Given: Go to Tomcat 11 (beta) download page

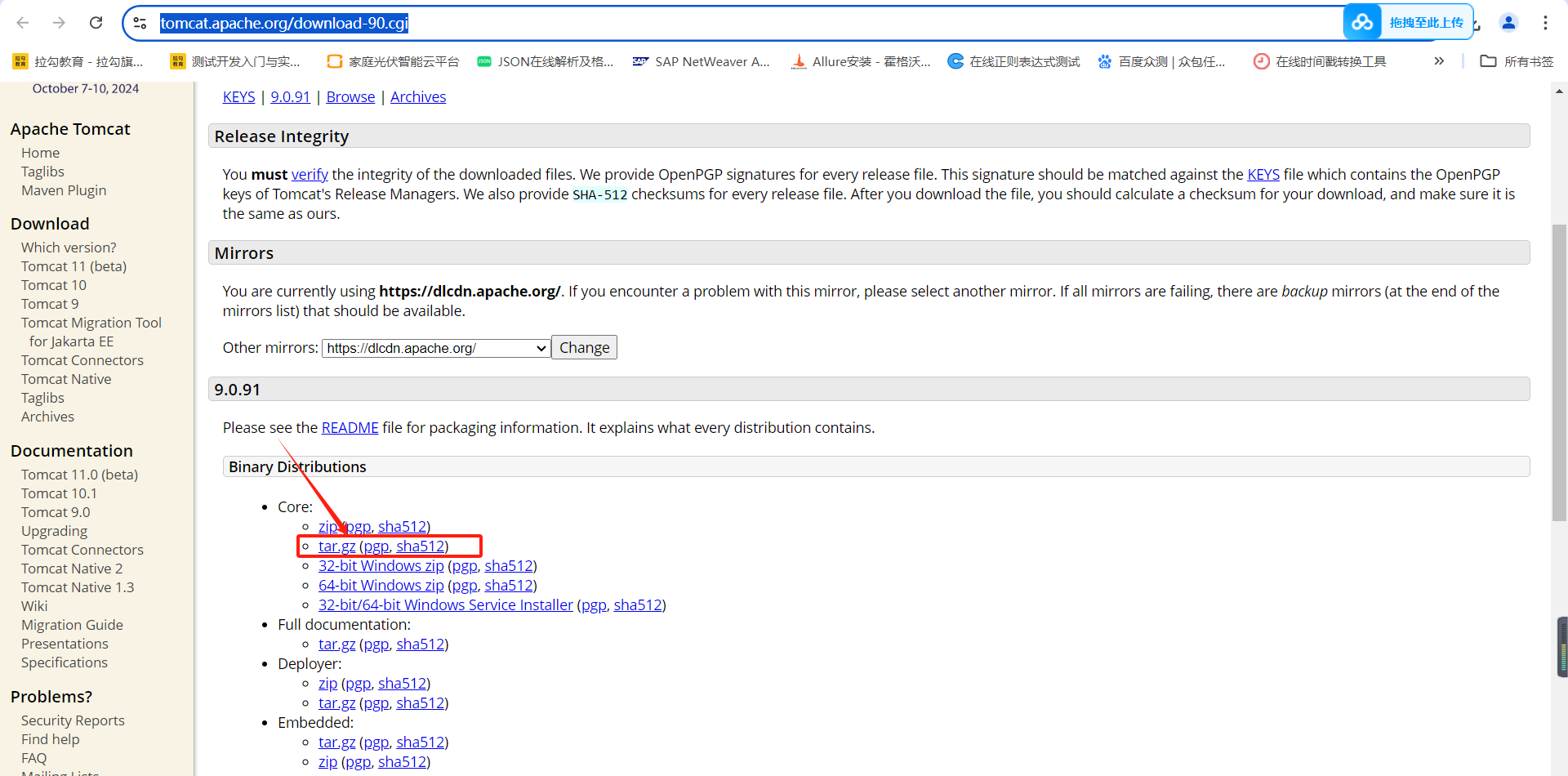Looking at the screenshot, I should [x=73, y=266].
